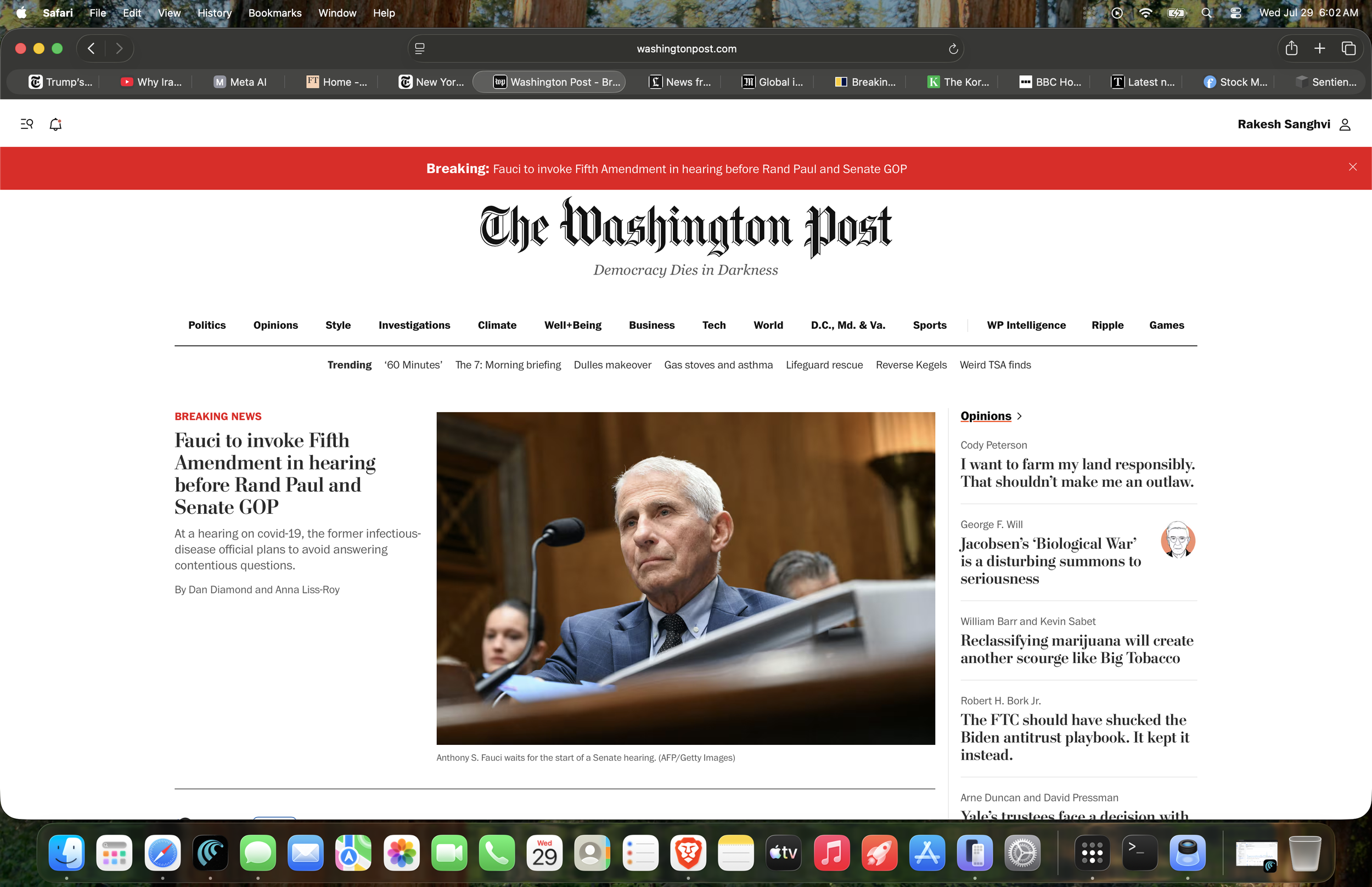Viewport: 1372px width, 887px height.
Task: Open the View menu
Action: pos(169,13)
